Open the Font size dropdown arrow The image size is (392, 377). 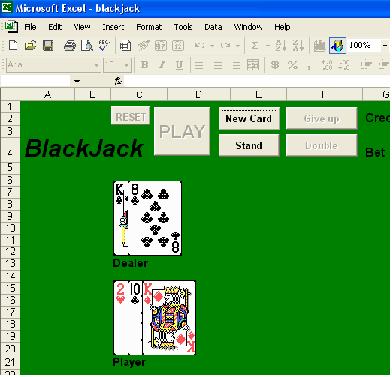[127, 65]
